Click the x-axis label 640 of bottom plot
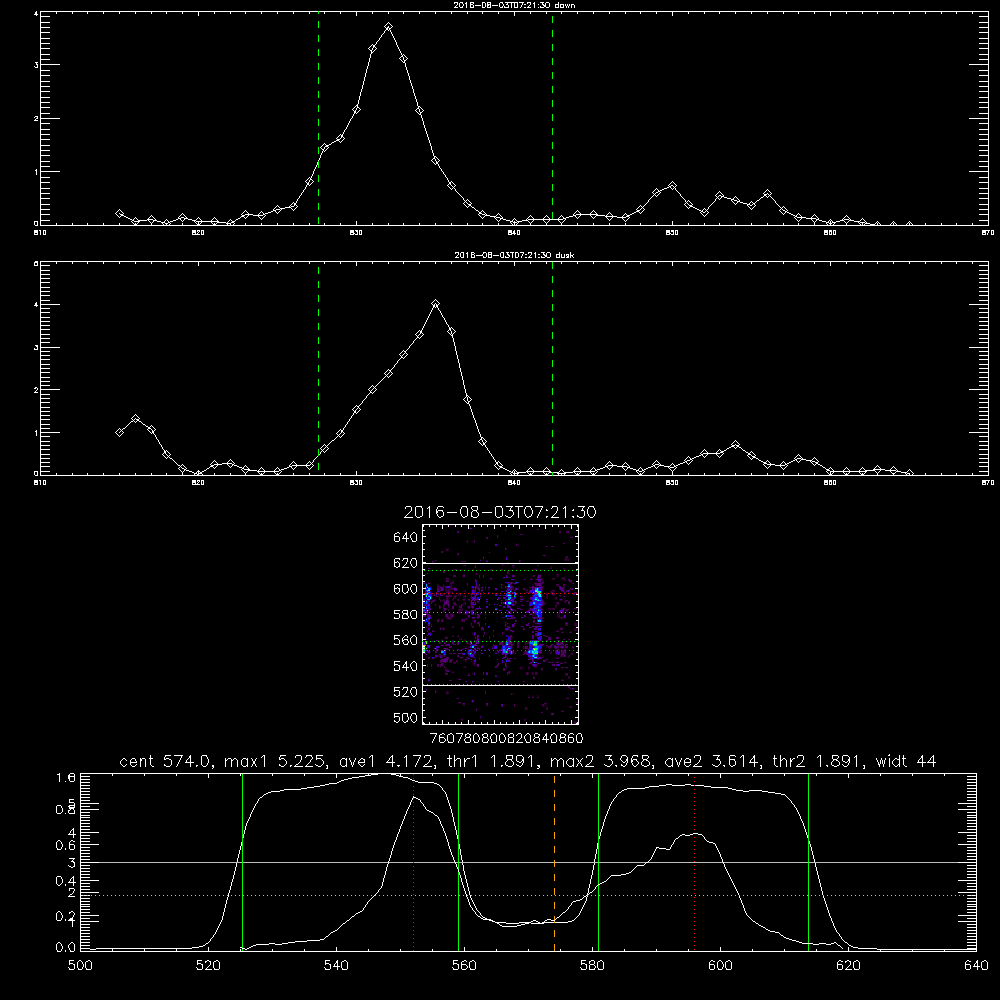The image size is (1000, 1000). [976, 966]
